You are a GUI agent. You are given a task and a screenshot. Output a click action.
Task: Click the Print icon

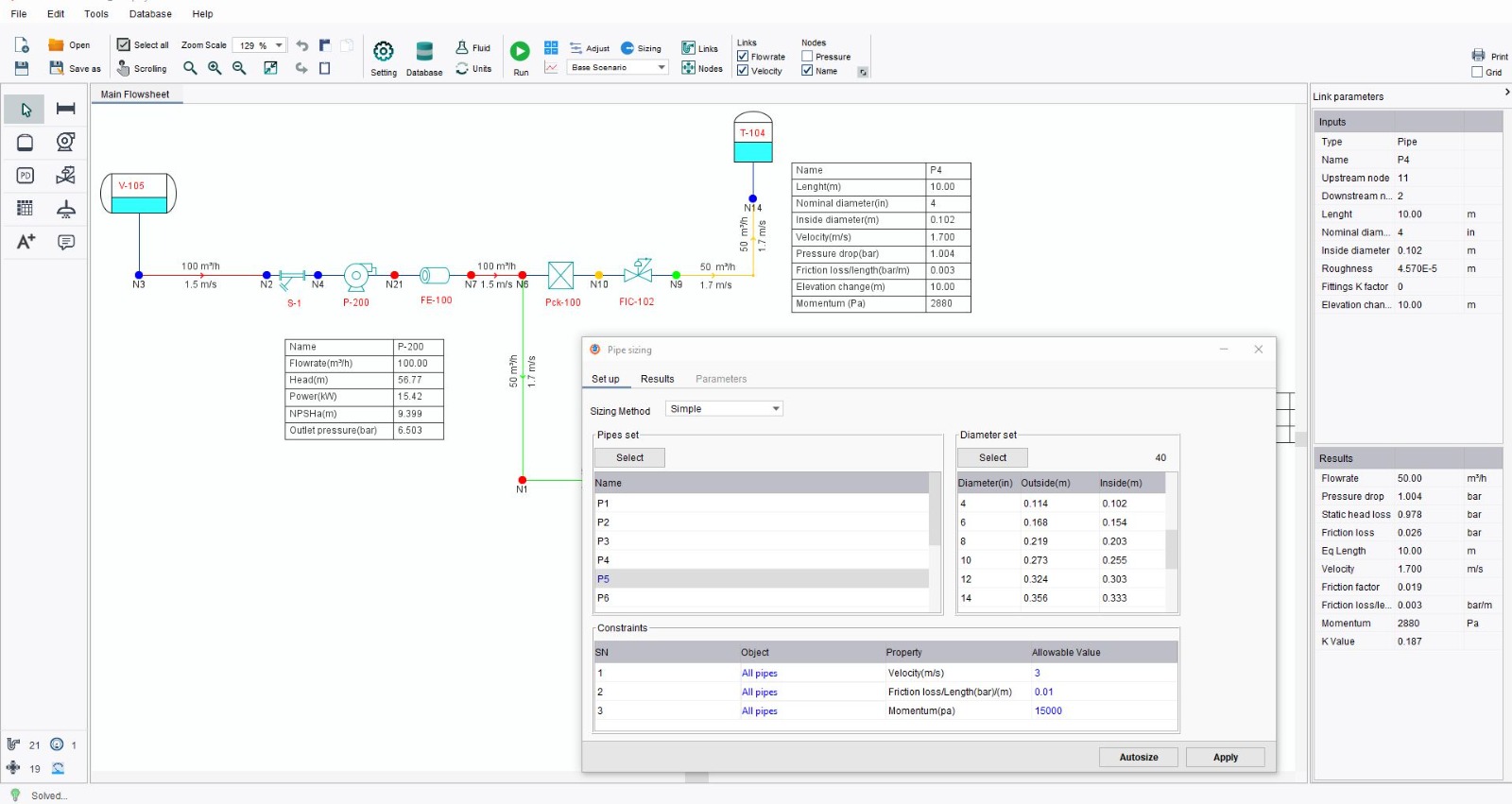[x=1478, y=56]
